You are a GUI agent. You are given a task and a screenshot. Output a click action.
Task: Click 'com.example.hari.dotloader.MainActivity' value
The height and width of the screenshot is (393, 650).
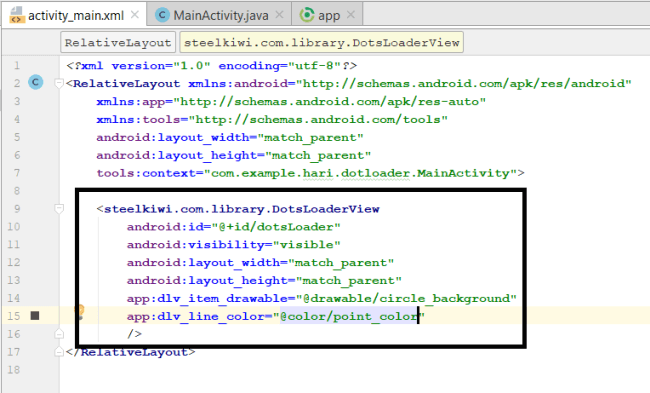pos(360,173)
